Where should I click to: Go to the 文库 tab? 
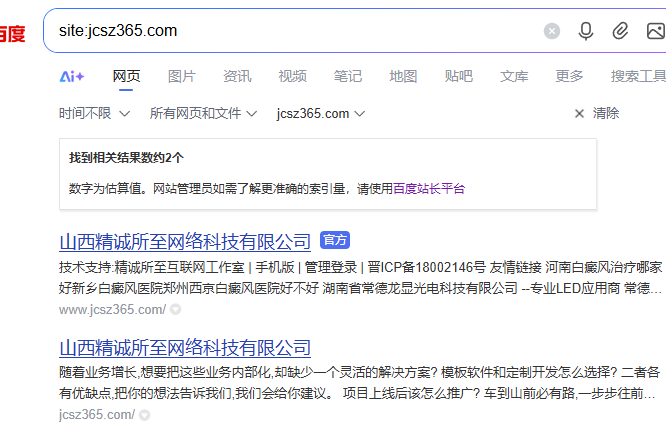click(x=514, y=76)
